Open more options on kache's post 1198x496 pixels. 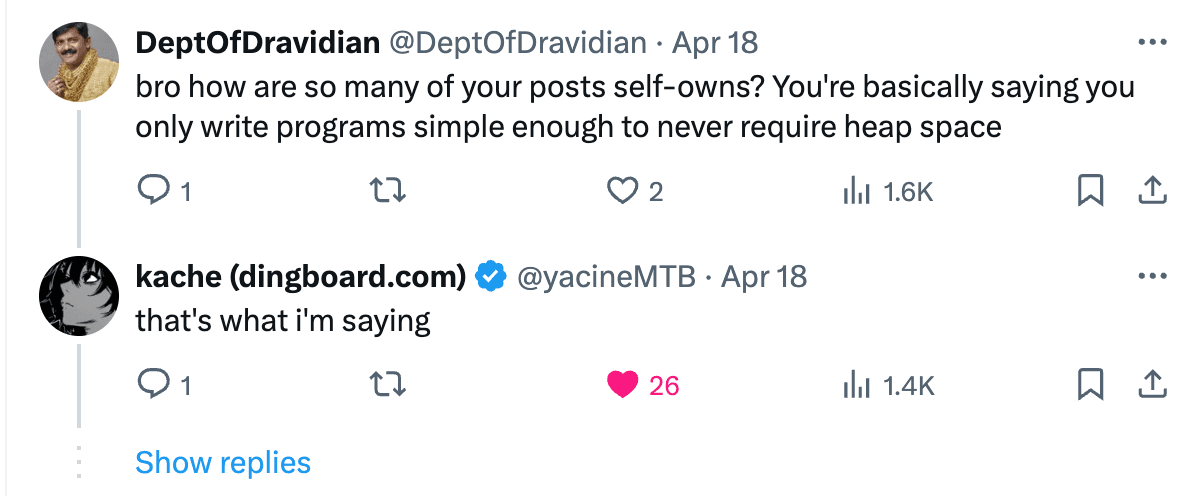click(1153, 276)
